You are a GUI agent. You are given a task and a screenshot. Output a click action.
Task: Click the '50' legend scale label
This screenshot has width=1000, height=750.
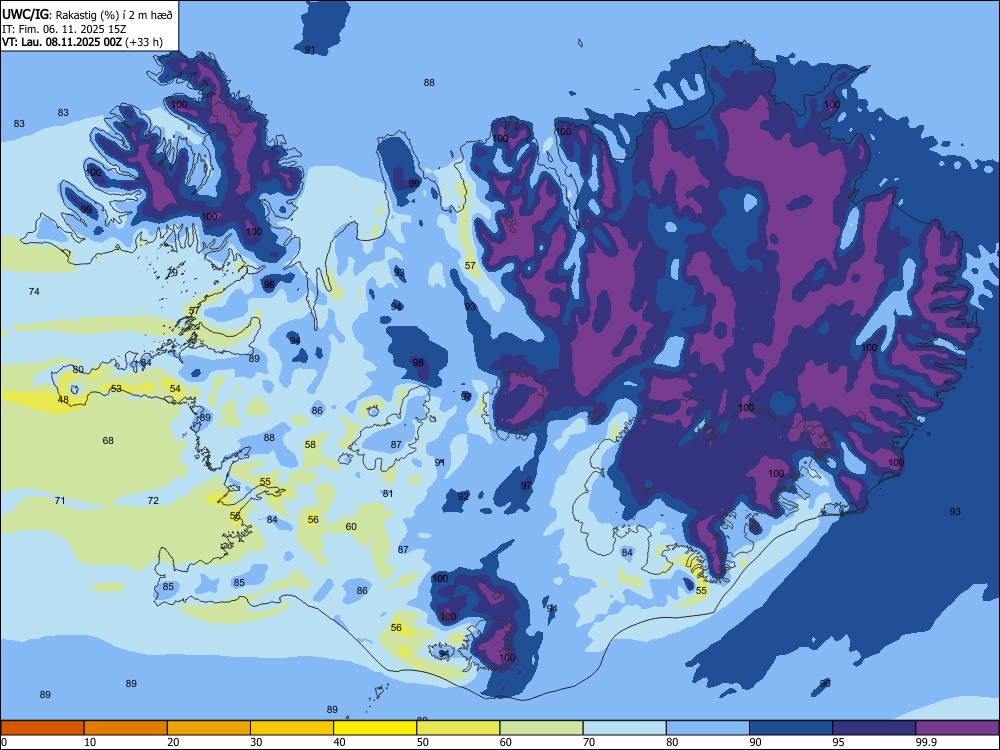(422, 742)
